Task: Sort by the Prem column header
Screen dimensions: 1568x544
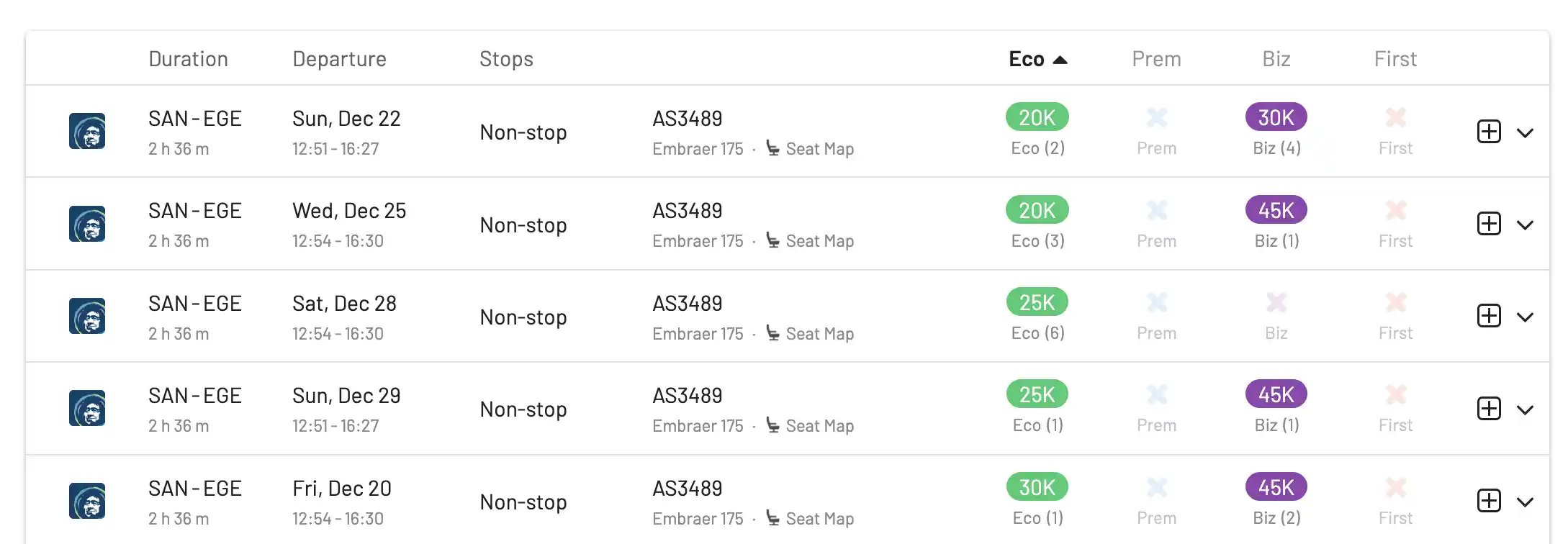Action: tap(1156, 59)
